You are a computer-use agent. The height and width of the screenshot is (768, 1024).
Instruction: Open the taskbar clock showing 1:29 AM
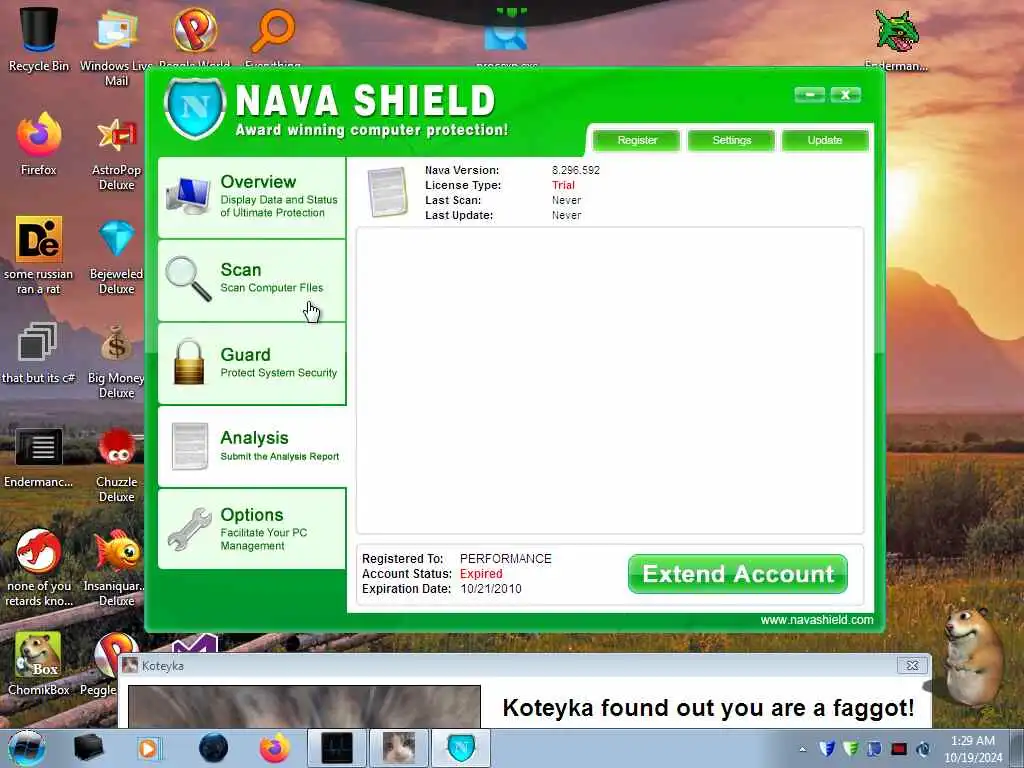coord(973,749)
